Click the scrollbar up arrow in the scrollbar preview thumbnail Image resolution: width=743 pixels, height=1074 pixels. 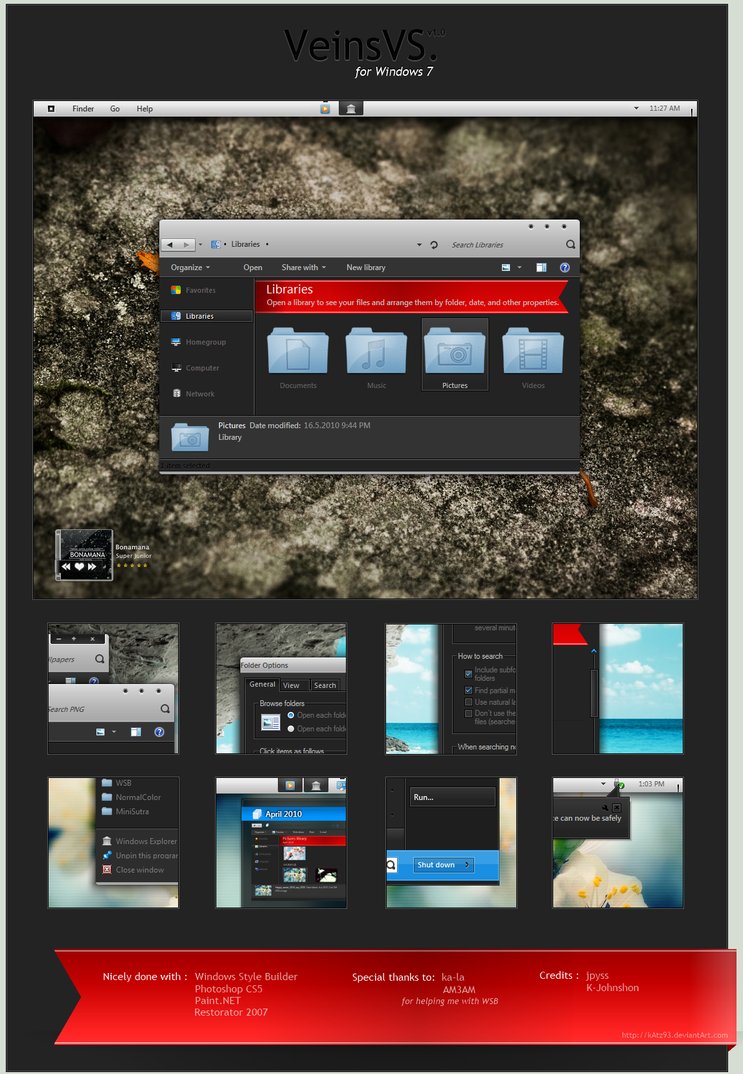click(x=594, y=651)
